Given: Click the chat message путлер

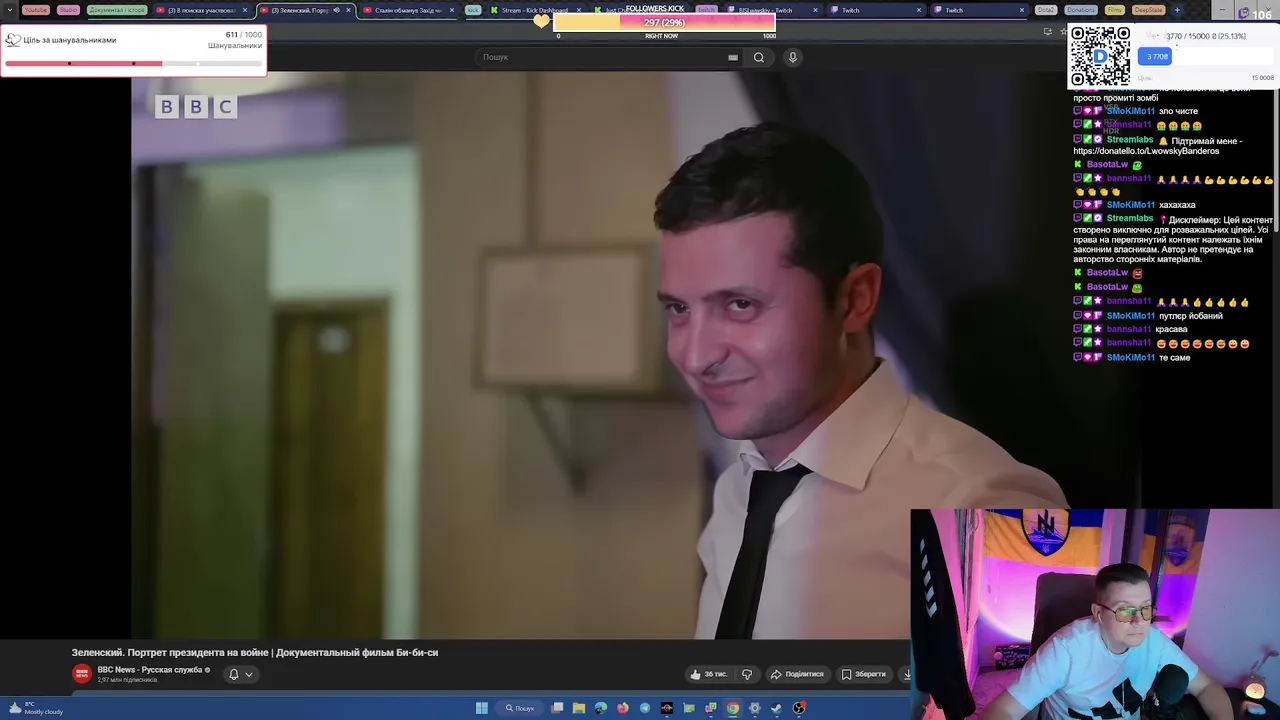Looking at the screenshot, I should [x=1190, y=316].
